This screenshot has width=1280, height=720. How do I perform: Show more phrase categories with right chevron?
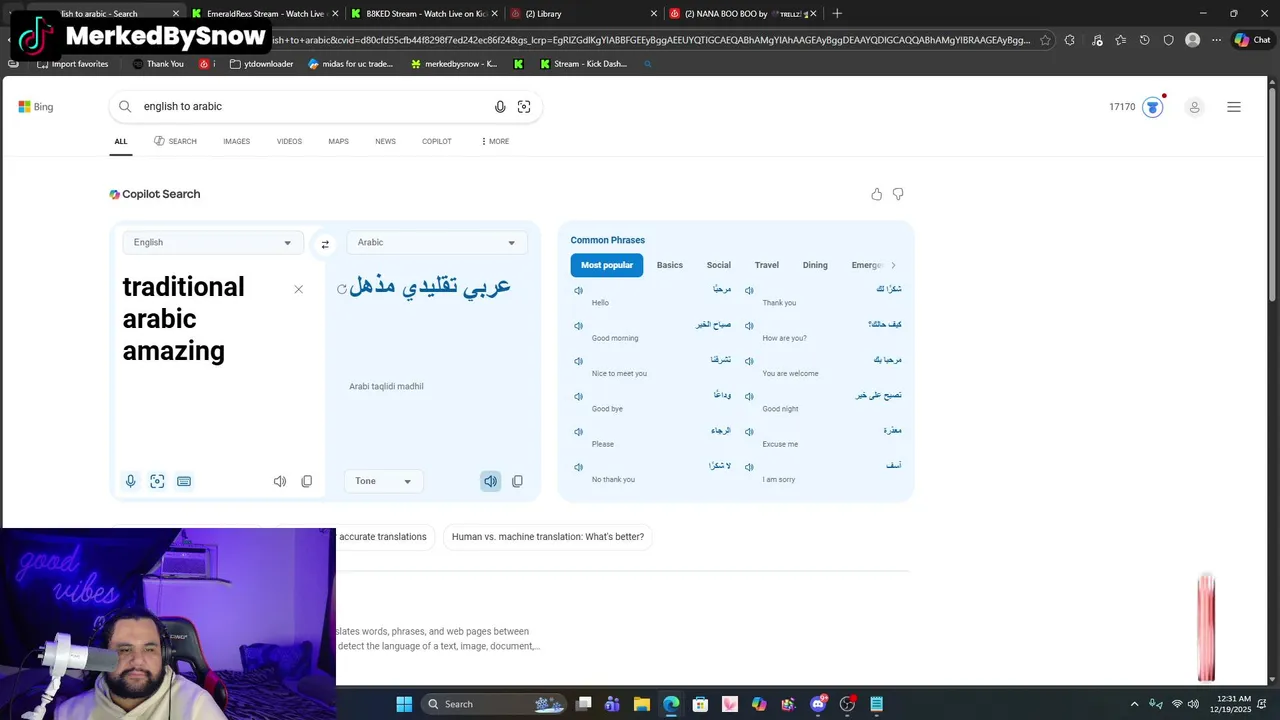click(x=893, y=265)
